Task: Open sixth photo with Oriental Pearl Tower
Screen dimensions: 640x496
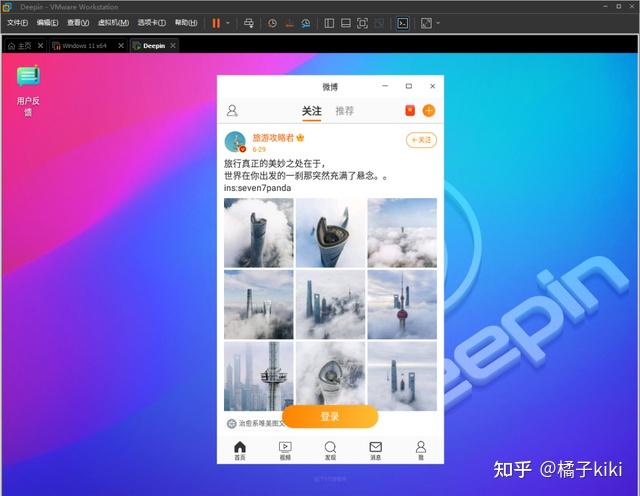Action: tap(402, 305)
